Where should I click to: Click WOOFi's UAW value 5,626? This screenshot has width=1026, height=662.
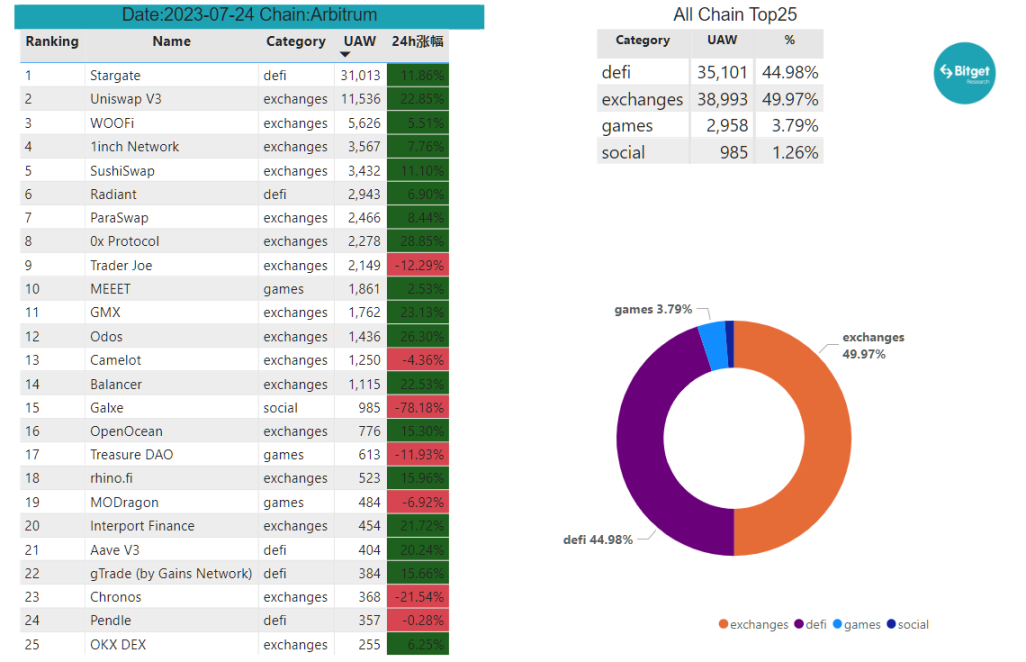coord(364,123)
